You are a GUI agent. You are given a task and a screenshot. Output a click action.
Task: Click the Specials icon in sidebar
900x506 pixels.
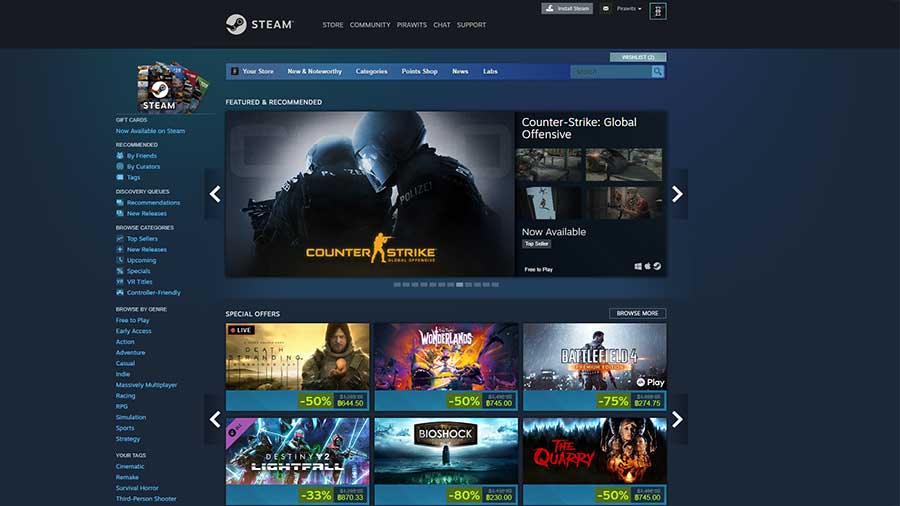click(x=120, y=271)
